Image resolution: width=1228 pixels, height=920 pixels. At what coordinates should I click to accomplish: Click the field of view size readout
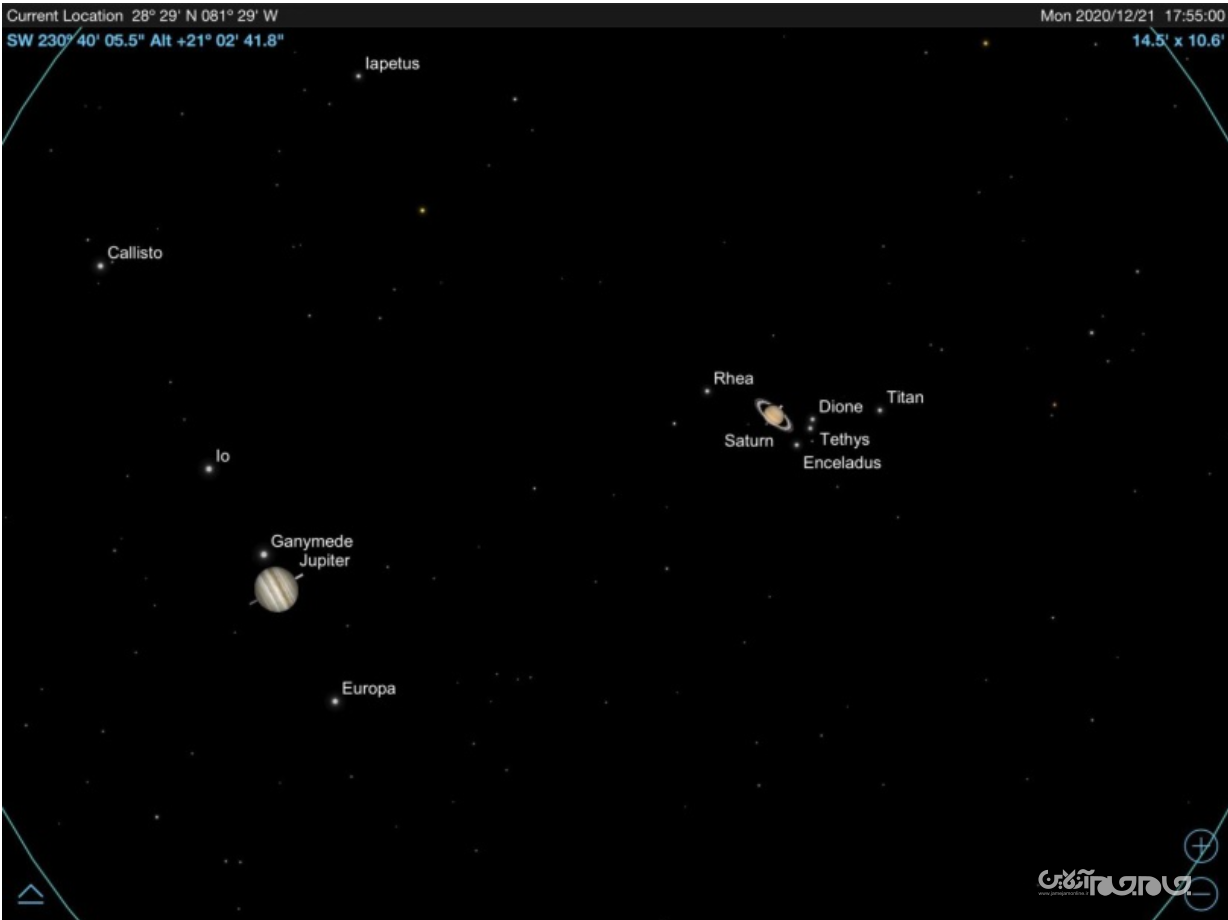click(x=1178, y=41)
